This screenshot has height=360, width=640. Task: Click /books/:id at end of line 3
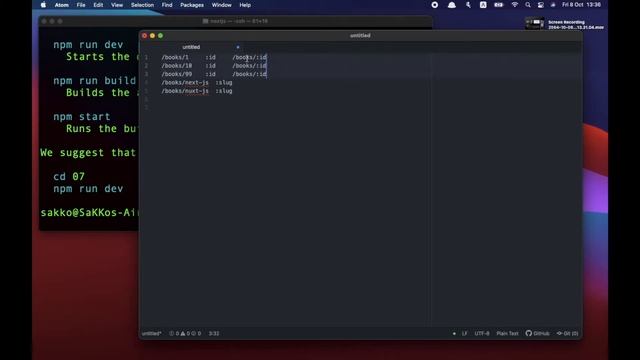click(249, 74)
